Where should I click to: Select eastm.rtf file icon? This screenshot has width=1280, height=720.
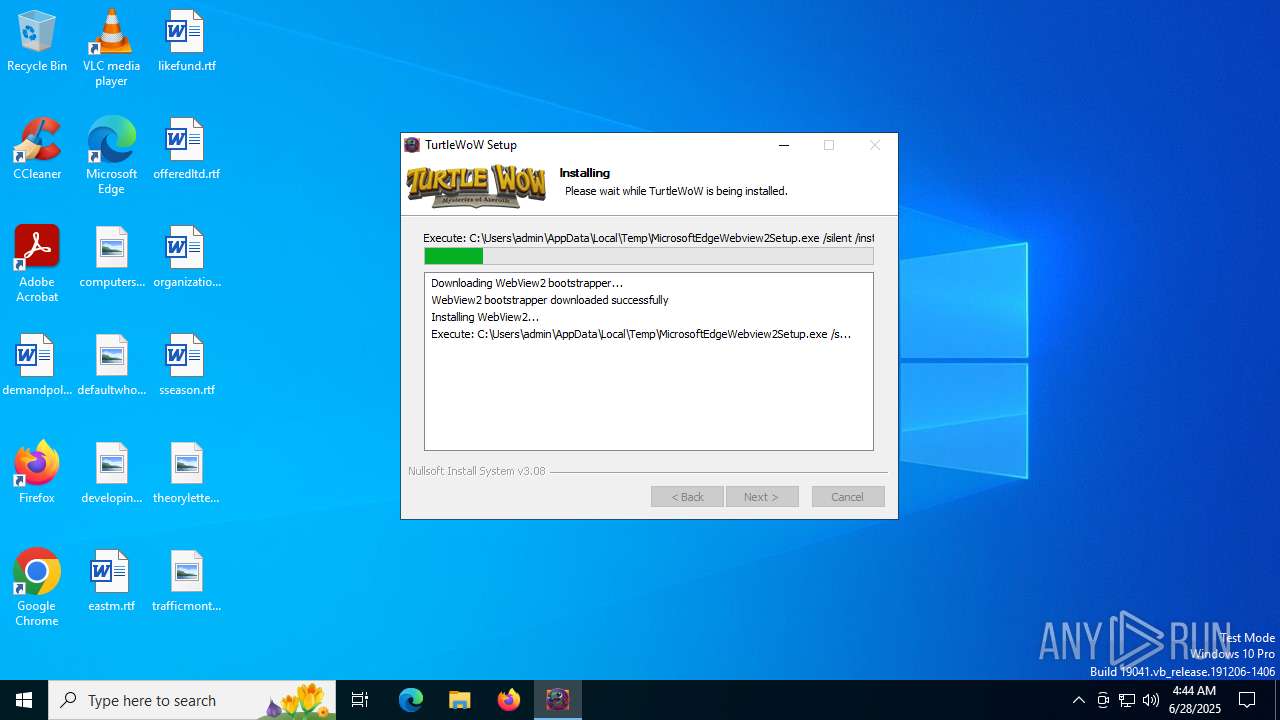click(x=111, y=582)
